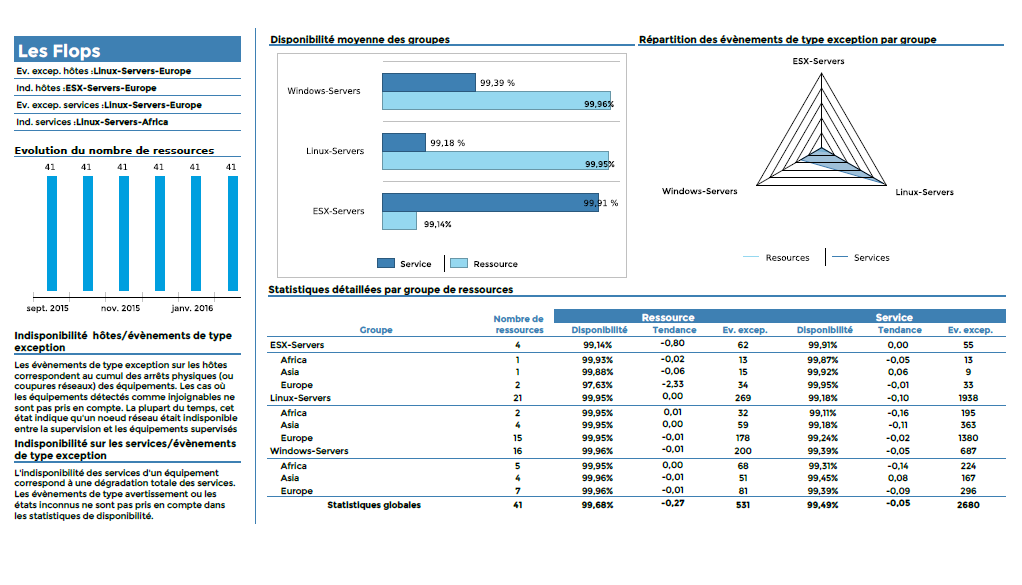1022x585 pixels.
Task: Click the Nombre de ressources column header
Action: pos(519,324)
